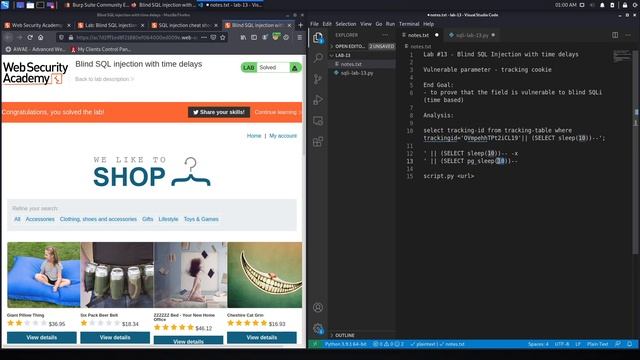This screenshot has width=640, height=360.
Task: Switch to sqli-lab-13.py editor tab
Action: pos(471,35)
